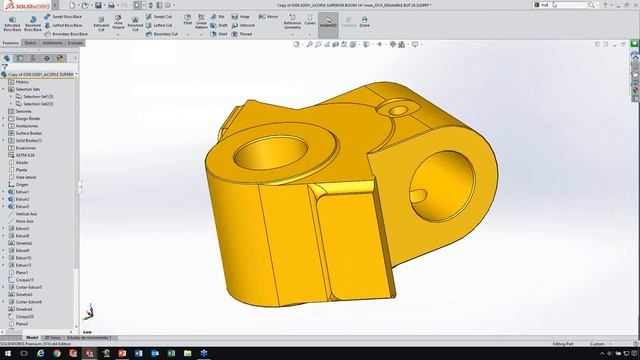Open the PropertyManager tab icon
The width and height of the screenshot is (640, 360).
click(20, 58)
